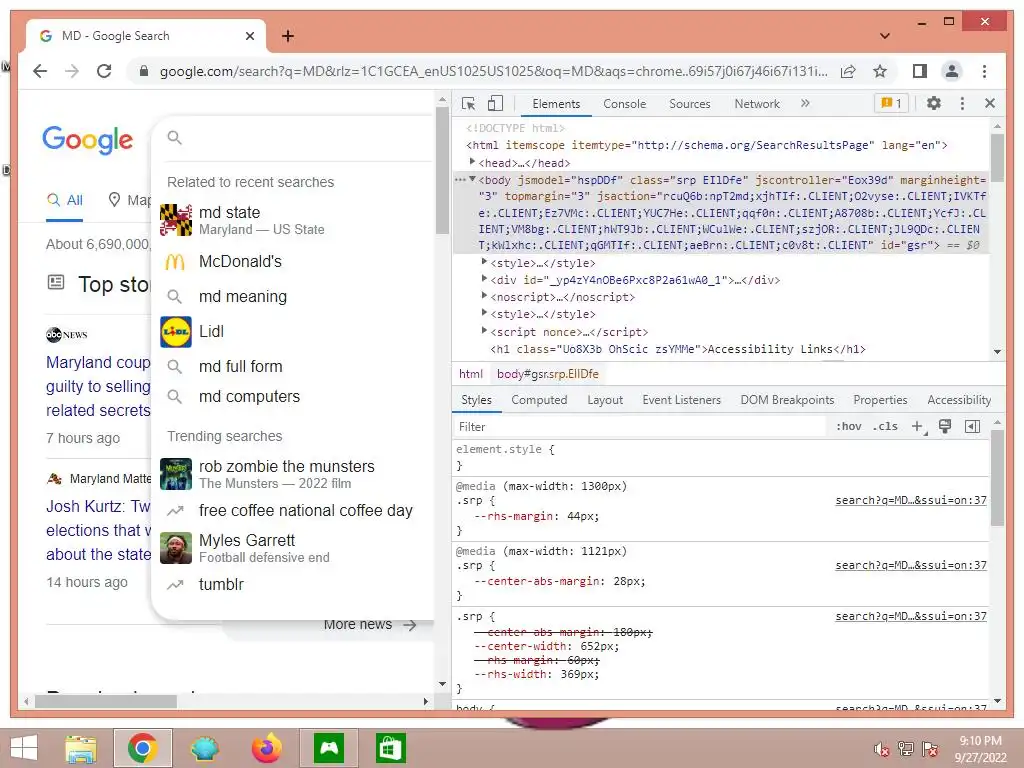
Task: Open File Explorer from taskbar
Action: [81, 748]
